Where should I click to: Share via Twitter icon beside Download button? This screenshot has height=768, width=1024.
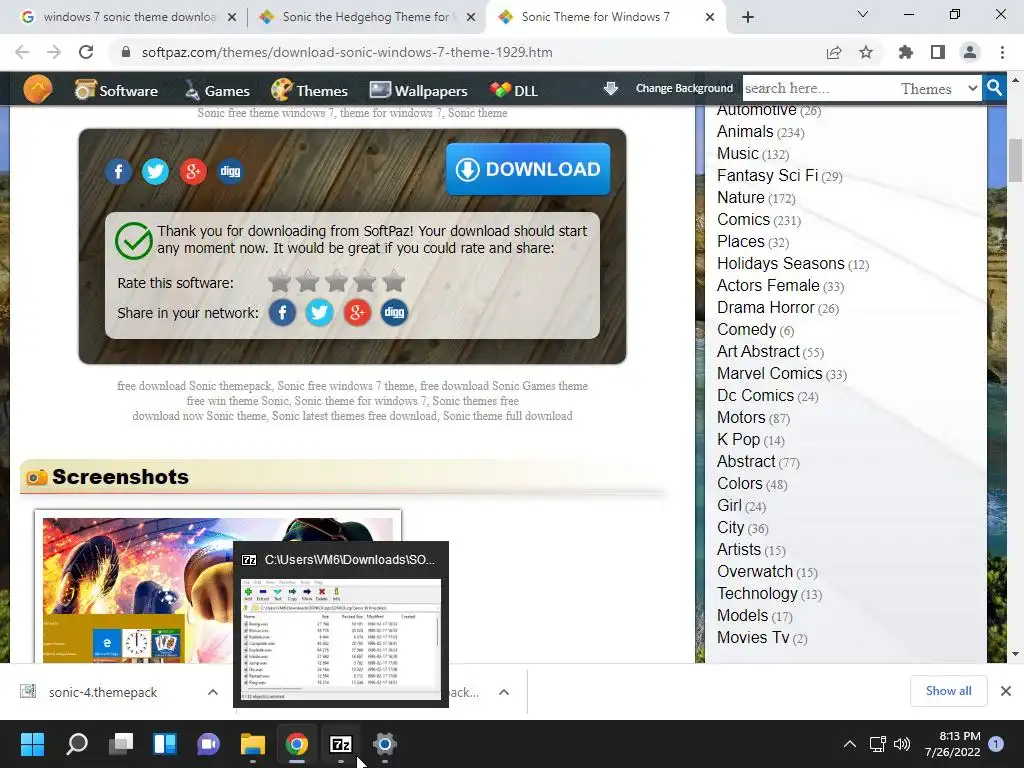click(155, 172)
